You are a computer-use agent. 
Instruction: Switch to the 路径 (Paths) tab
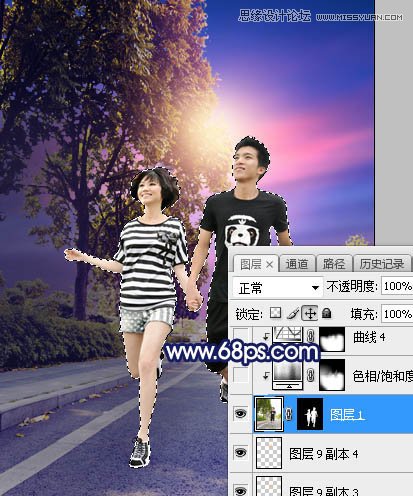tap(334, 264)
